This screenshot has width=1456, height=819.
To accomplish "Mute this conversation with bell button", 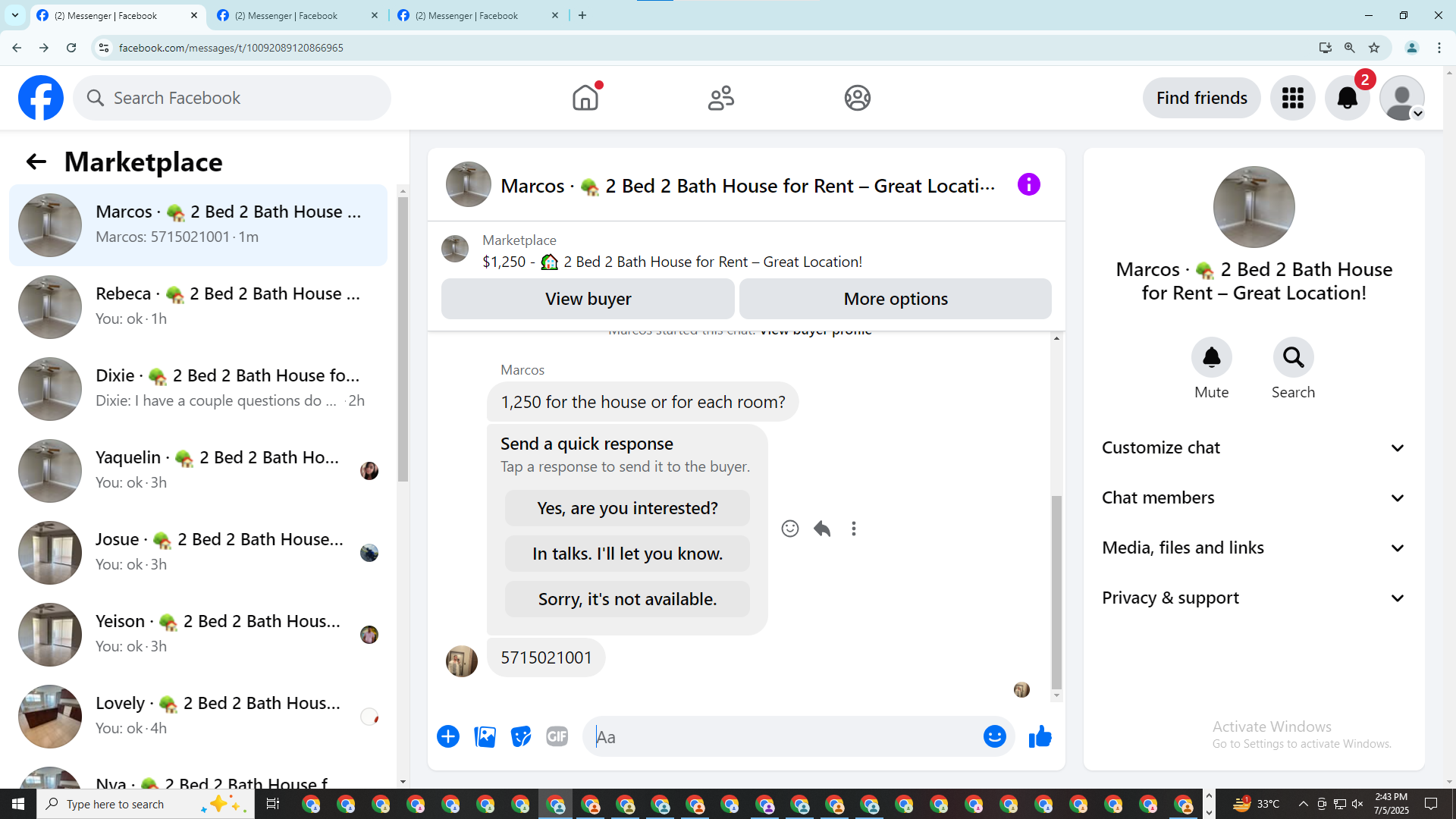I will 1211,357.
